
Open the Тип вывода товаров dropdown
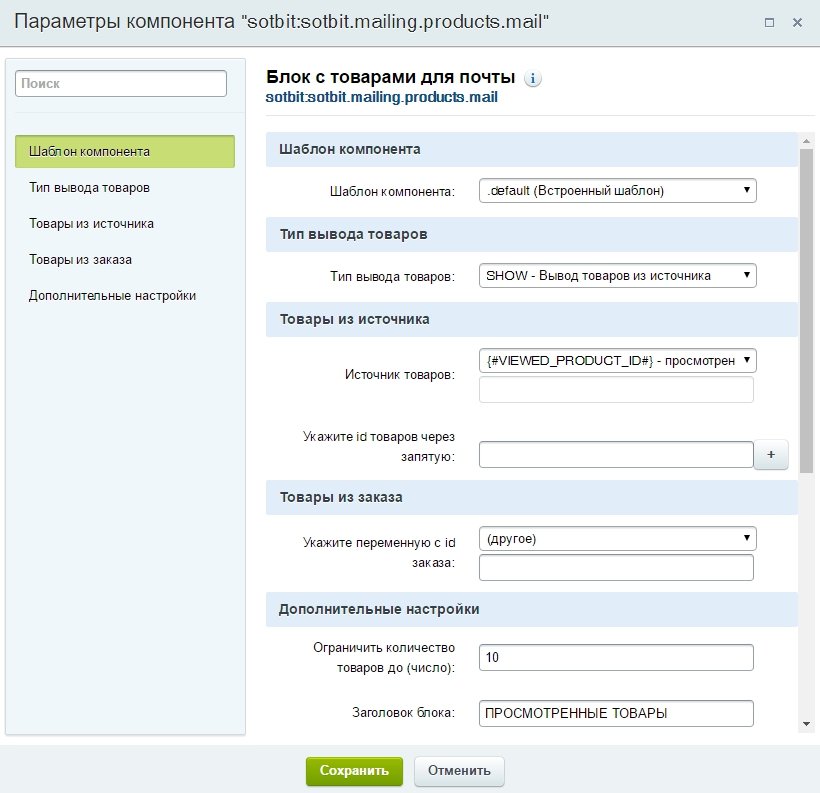[618, 276]
